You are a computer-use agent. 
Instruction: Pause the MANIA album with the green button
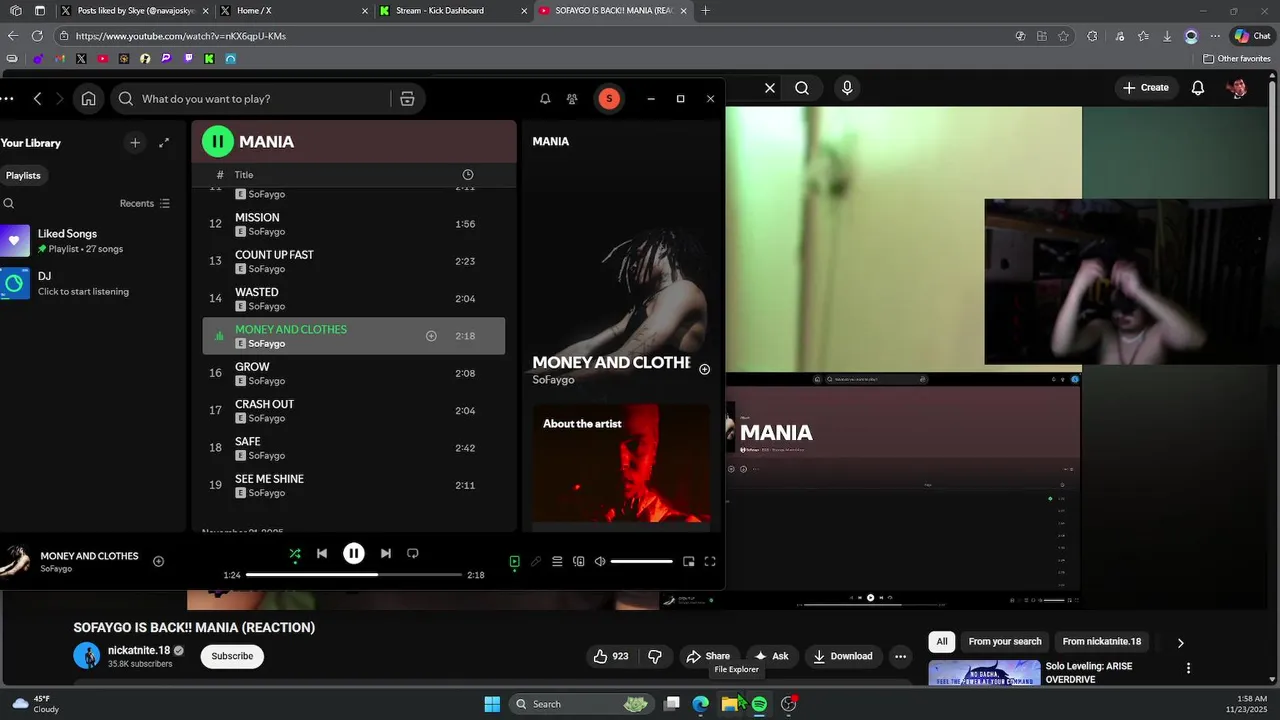coord(218,141)
